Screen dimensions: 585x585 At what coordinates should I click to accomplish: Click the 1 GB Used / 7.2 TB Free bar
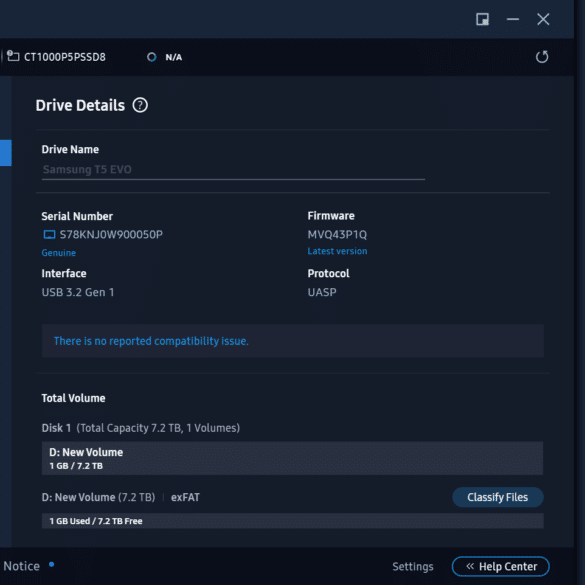[x=292, y=521]
